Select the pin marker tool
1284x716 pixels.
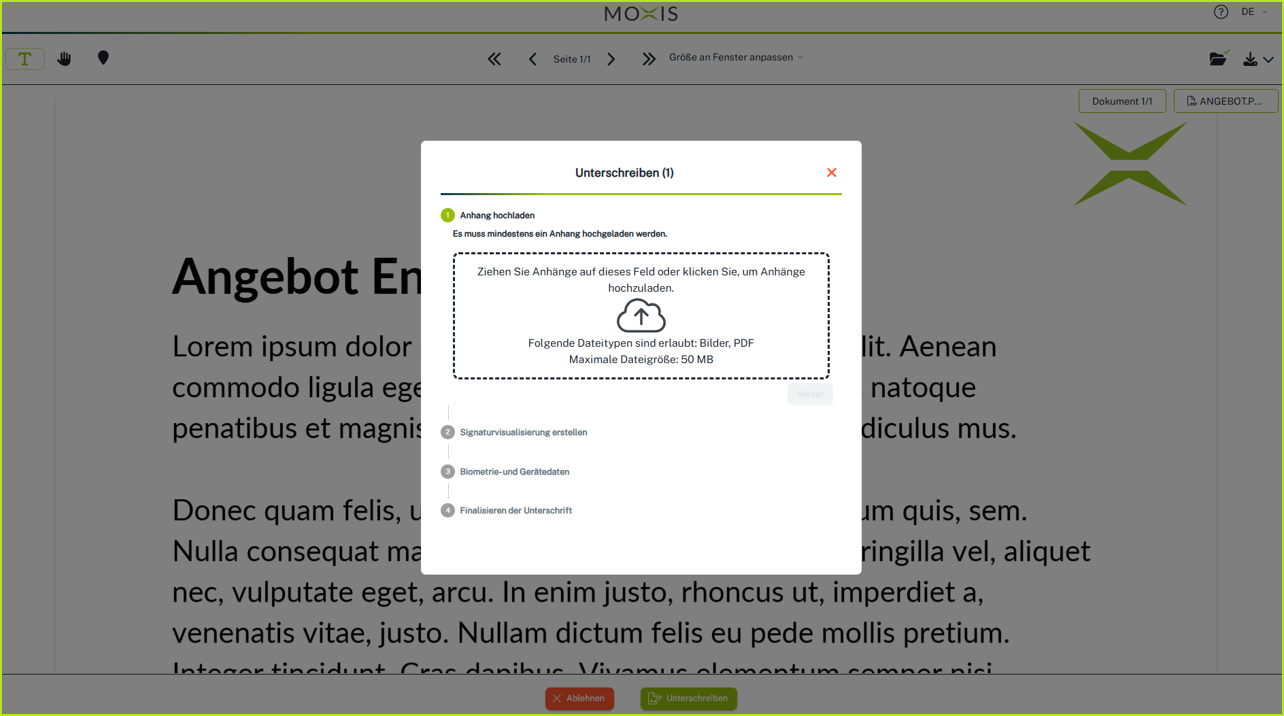tap(103, 58)
